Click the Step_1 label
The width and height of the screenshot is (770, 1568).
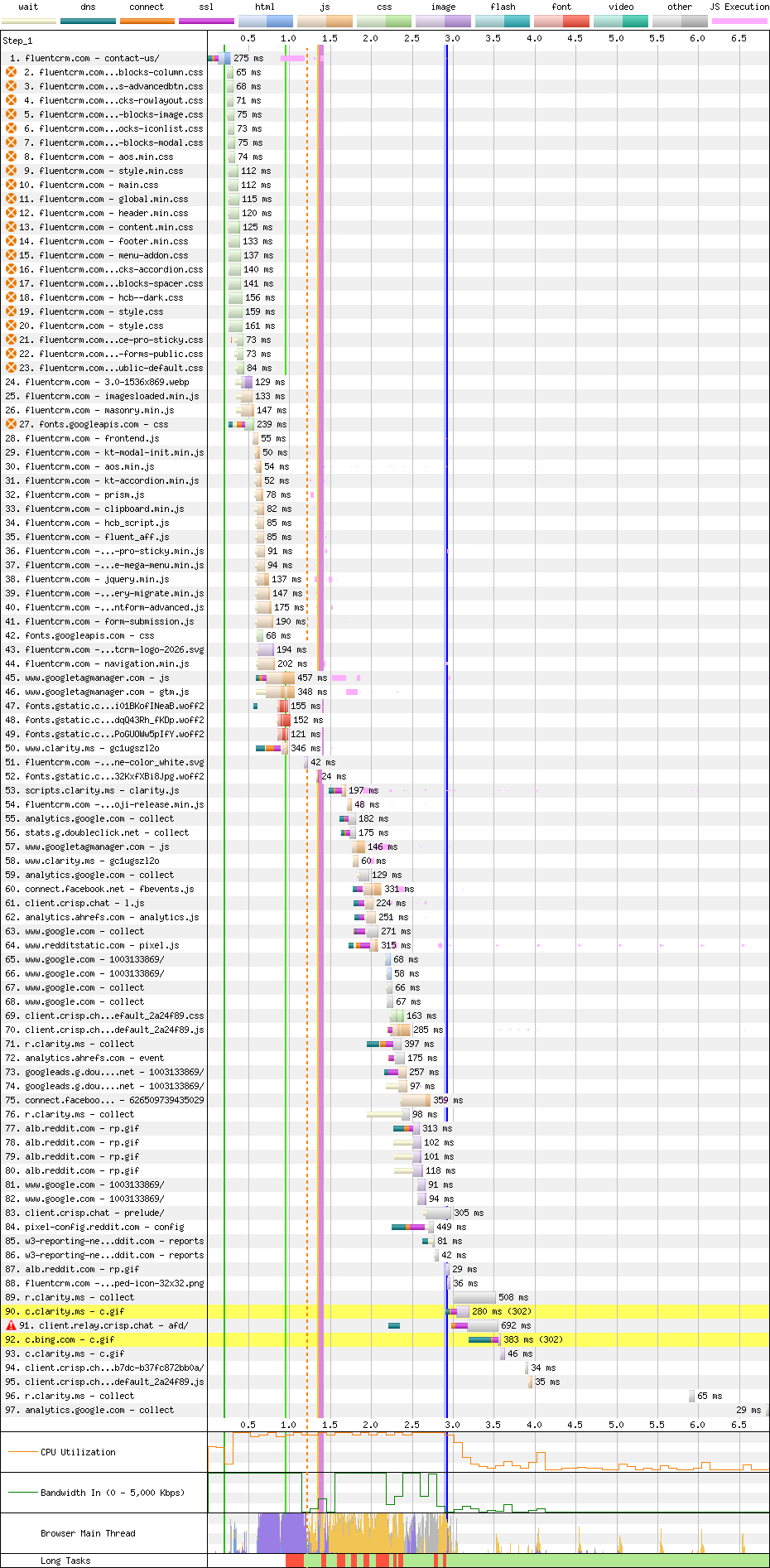click(17, 40)
